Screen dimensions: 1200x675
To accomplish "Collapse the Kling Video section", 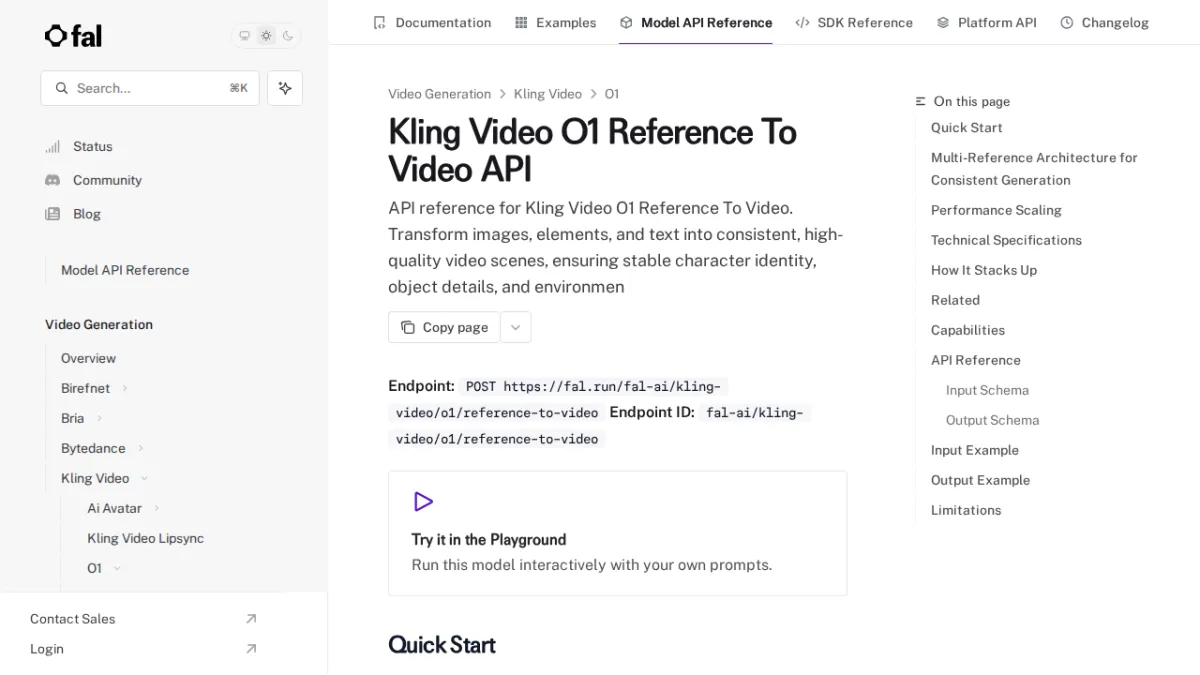I will point(105,478).
